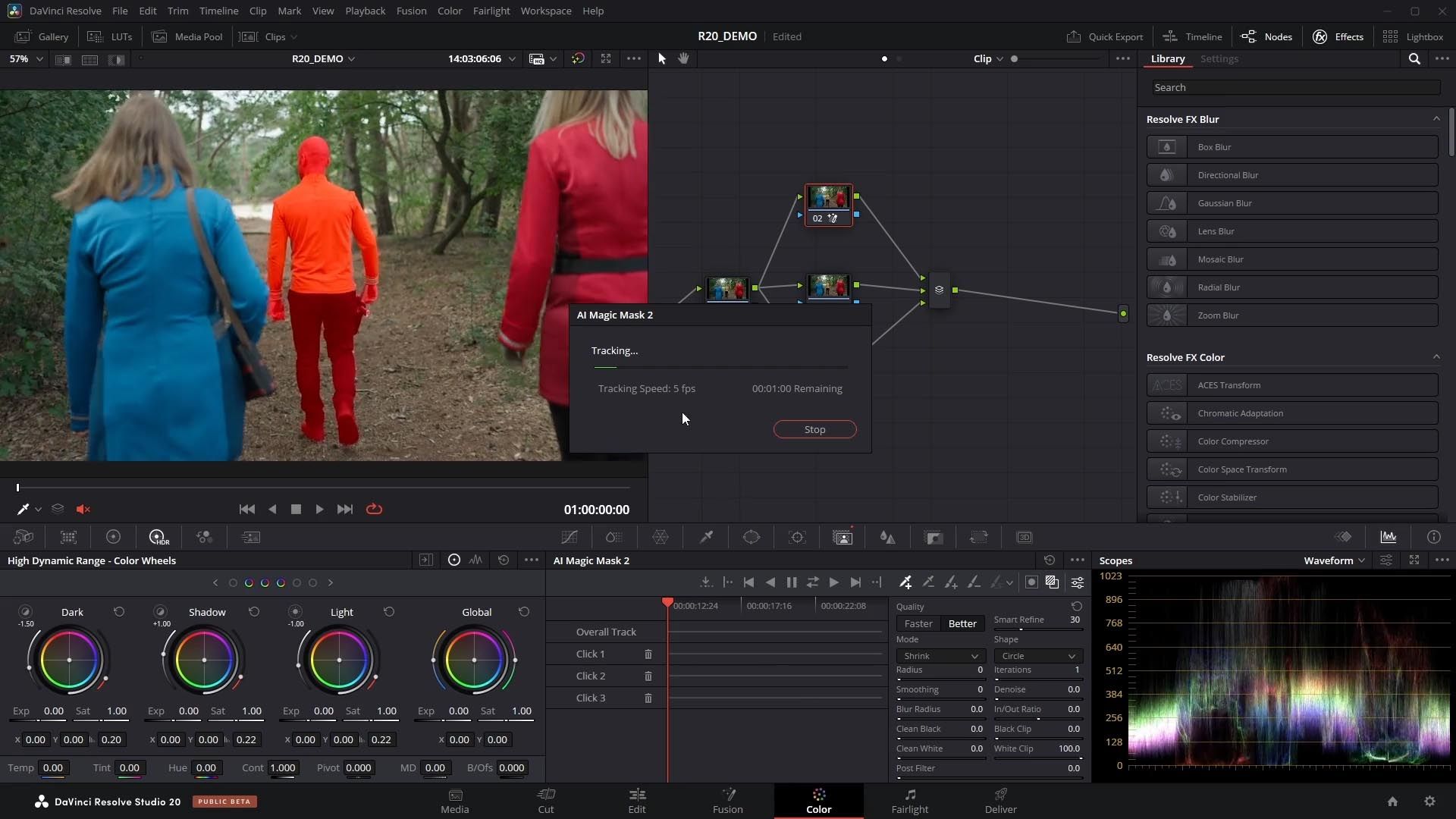The width and height of the screenshot is (1456, 819).
Task: Open the timecode 14:03:06:06 dropdown
Action: coord(482,58)
